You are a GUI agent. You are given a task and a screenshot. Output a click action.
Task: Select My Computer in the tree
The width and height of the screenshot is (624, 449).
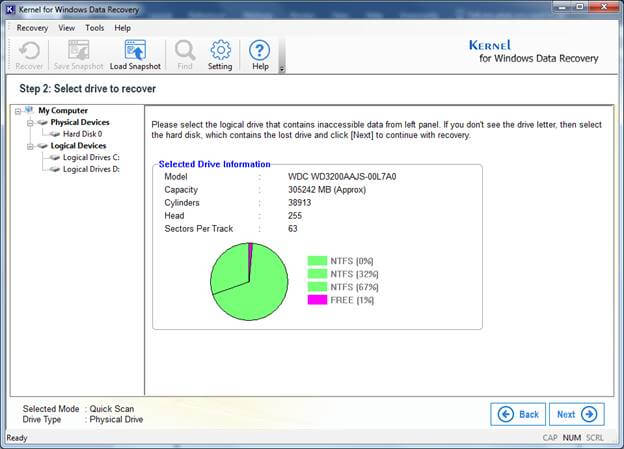[63, 110]
